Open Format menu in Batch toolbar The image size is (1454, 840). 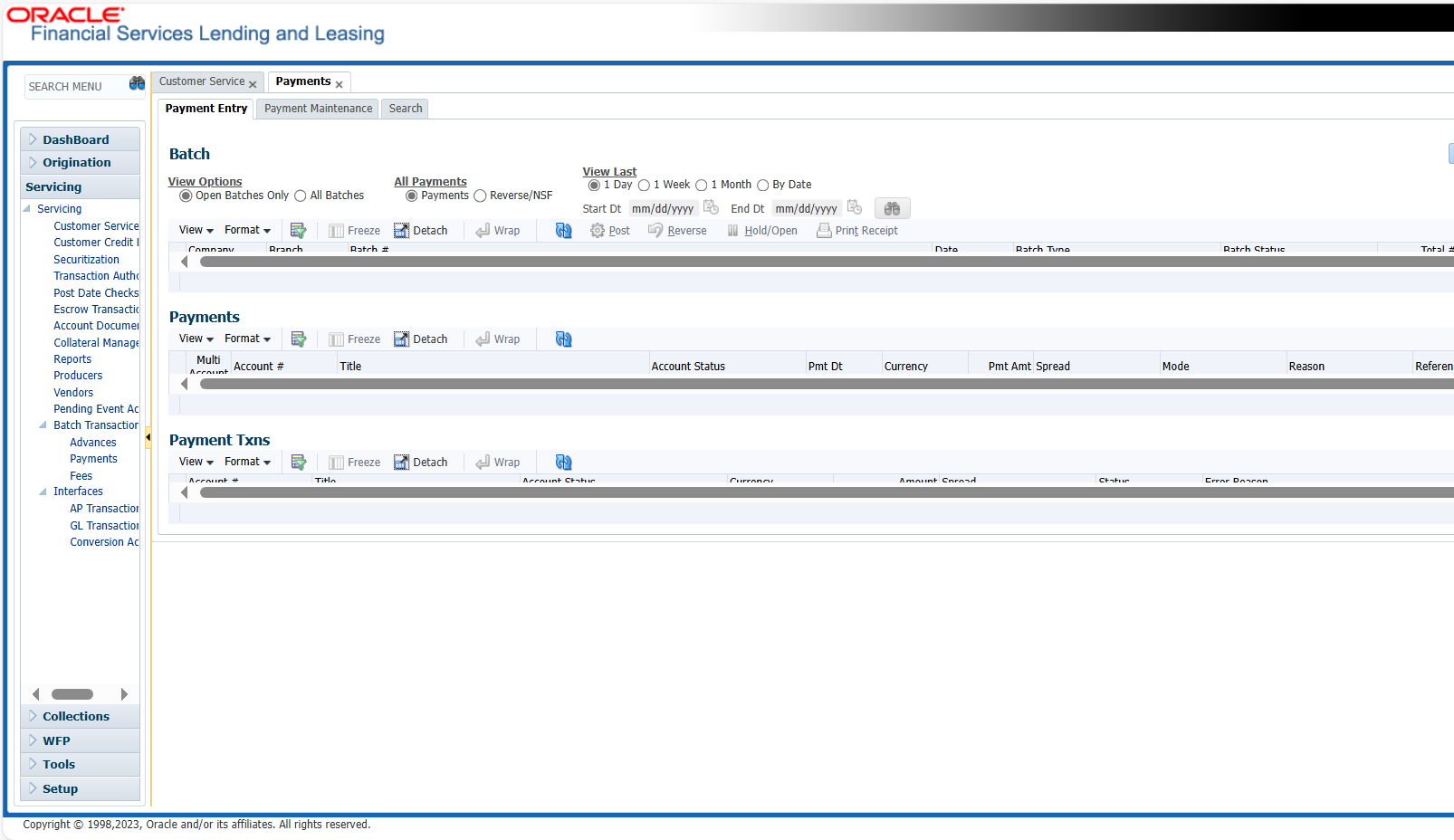coord(247,230)
